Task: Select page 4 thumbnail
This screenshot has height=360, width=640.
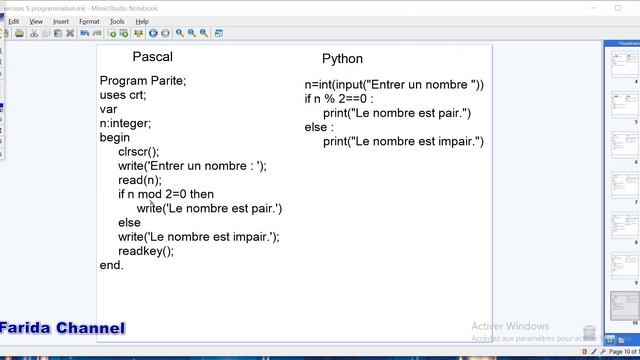Action: coord(625,64)
